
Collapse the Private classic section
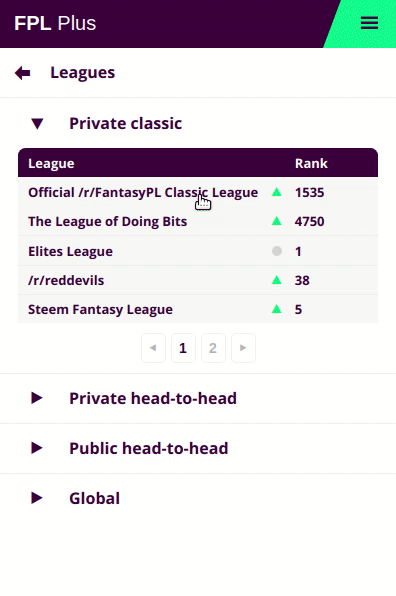tap(37, 124)
